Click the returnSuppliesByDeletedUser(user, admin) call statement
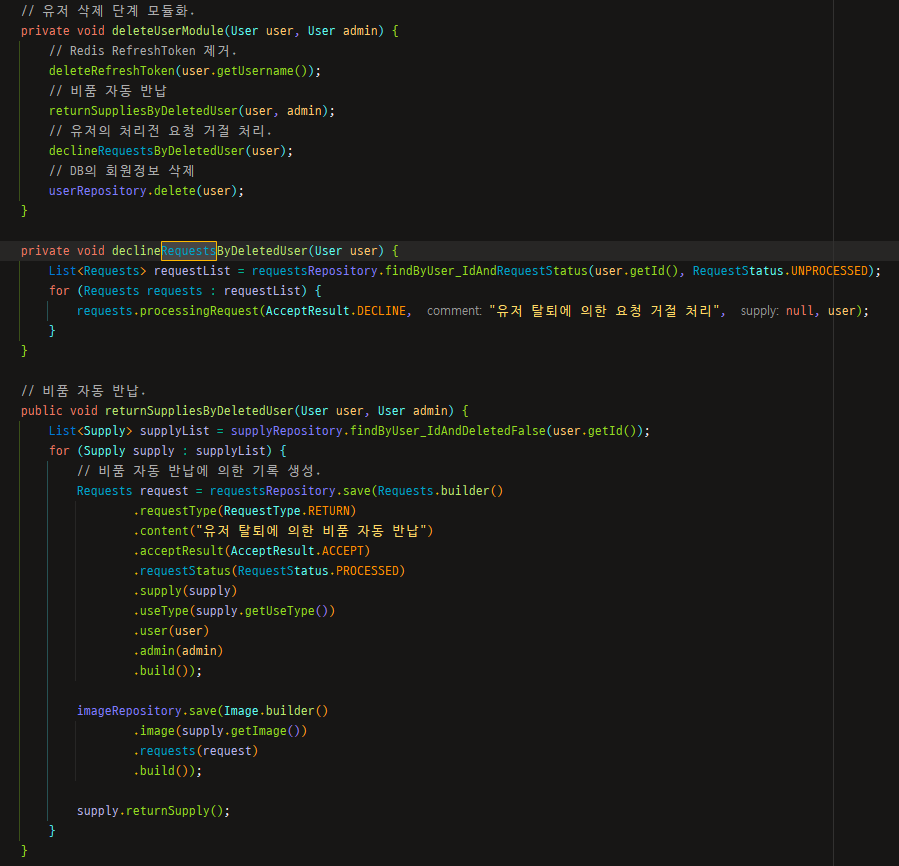The image size is (899, 866). pyautogui.click(x=191, y=111)
